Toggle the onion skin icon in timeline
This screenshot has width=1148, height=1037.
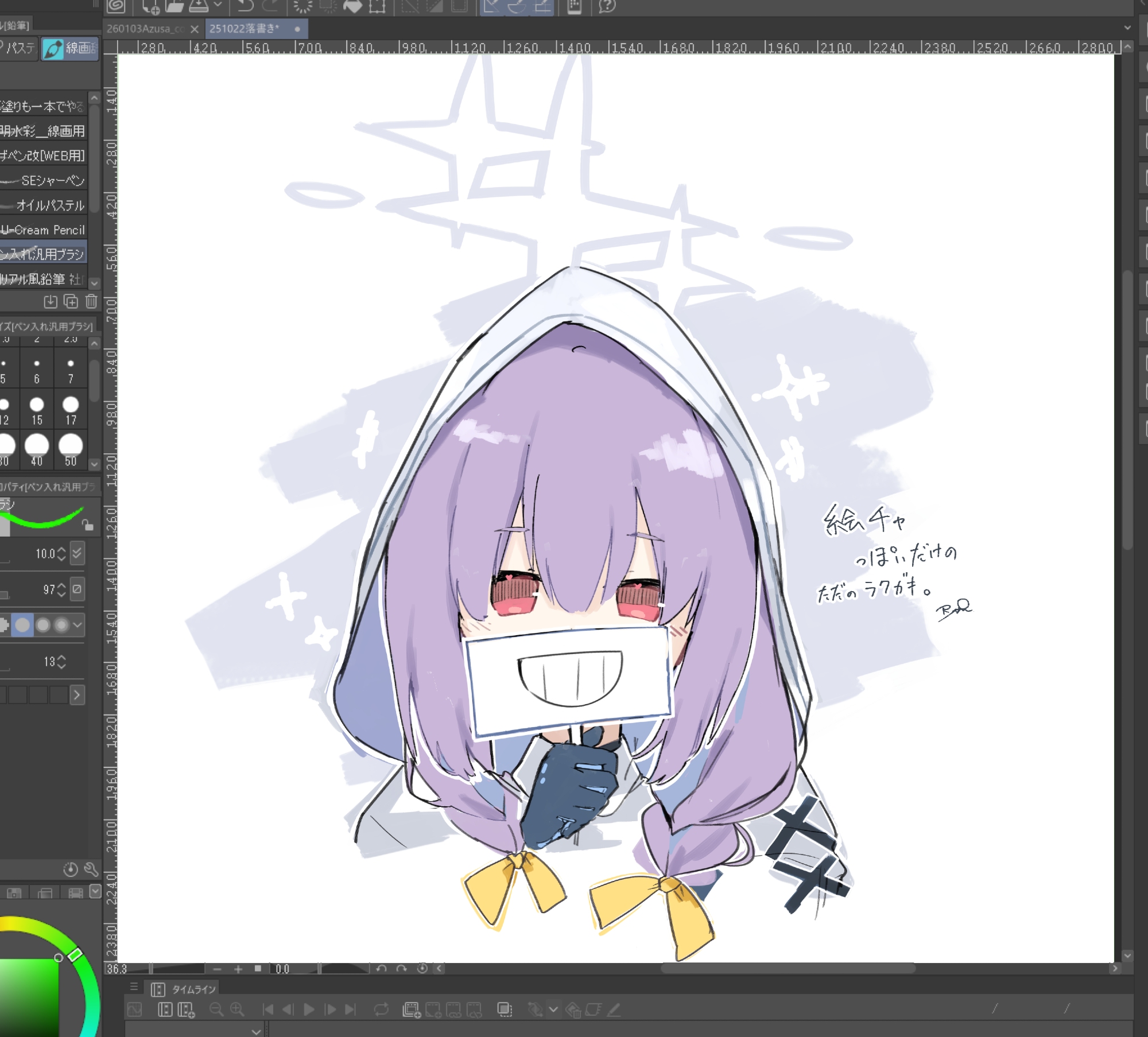pyautogui.click(x=505, y=1009)
